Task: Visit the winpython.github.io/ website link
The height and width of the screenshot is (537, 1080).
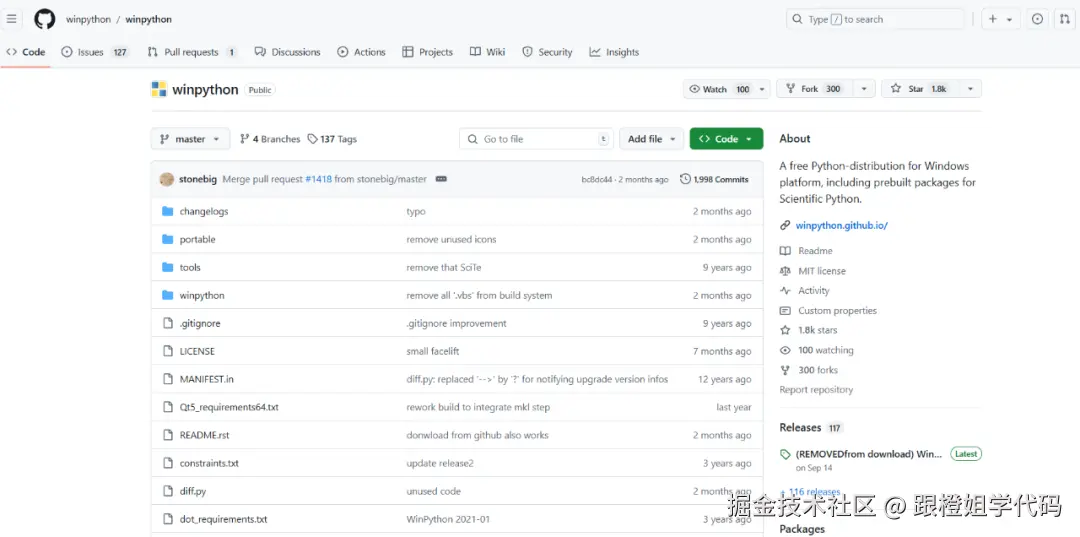Action: click(x=842, y=225)
